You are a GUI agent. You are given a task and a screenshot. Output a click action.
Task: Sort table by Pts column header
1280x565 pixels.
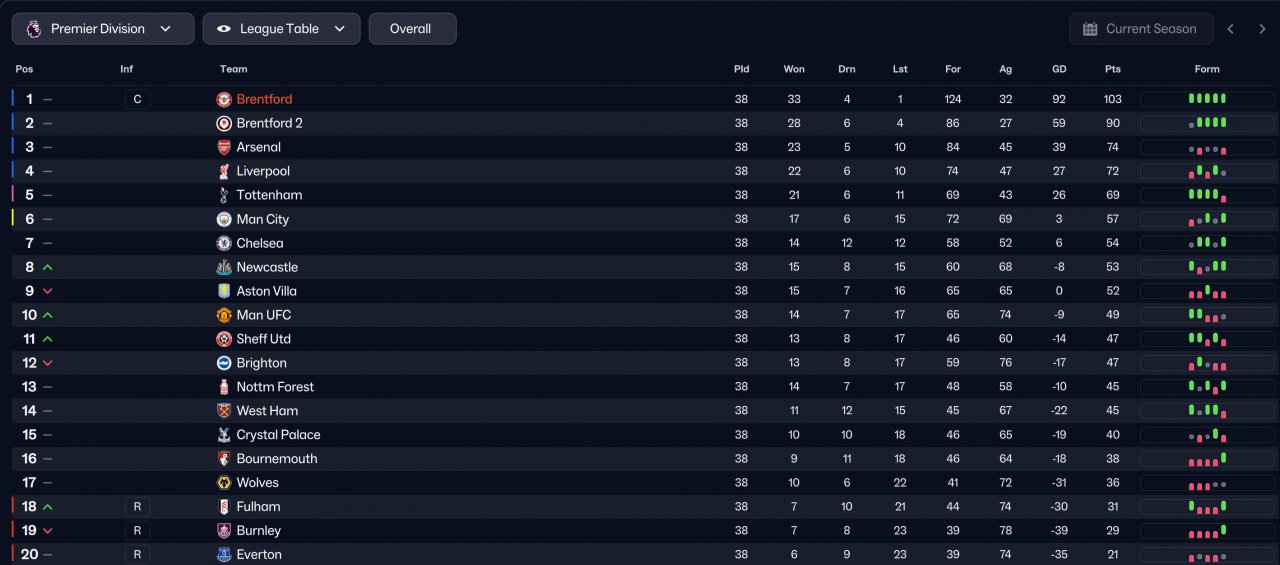[1113, 69]
